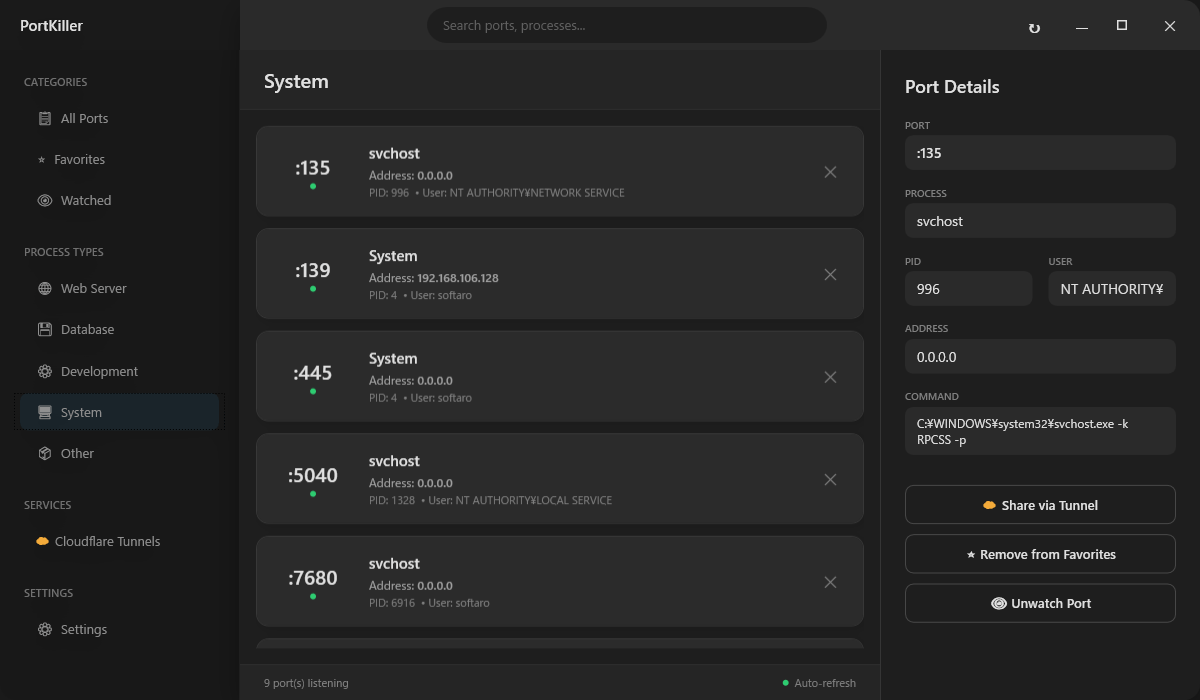Screen dimensions: 1200x700
Task: Kill the svchost process on port 135
Action: click(x=830, y=172)
